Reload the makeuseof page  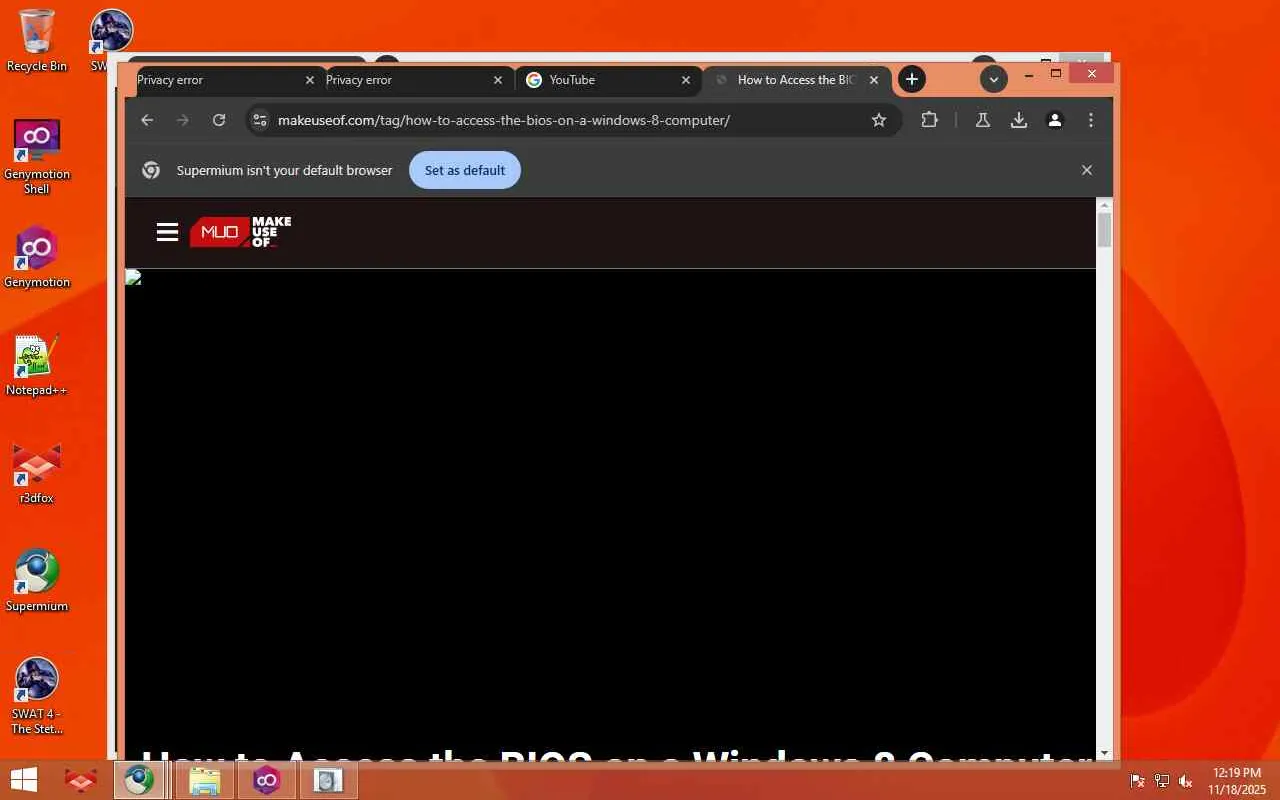219,120
